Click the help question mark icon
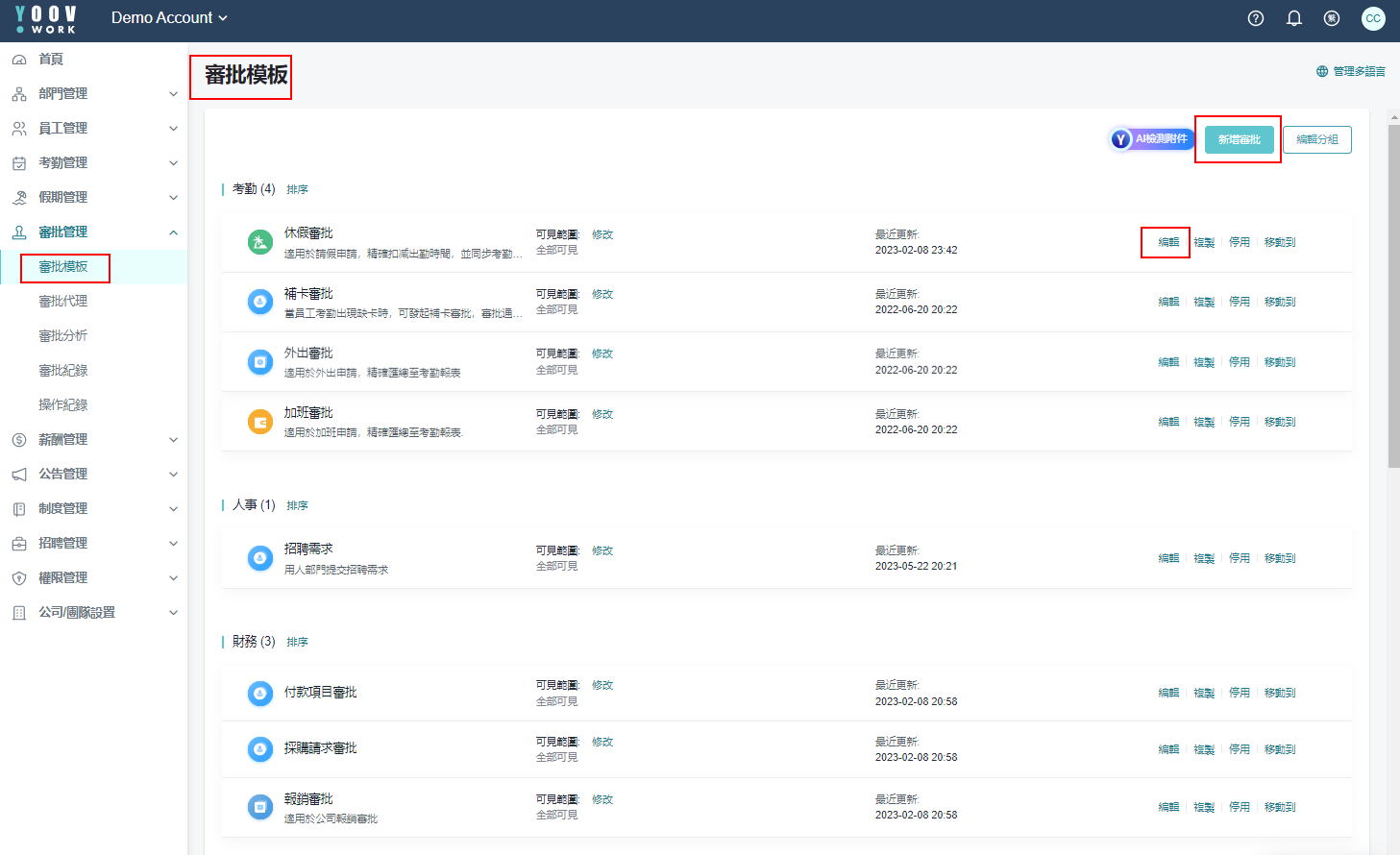1400x855 pixels. 1255,18
